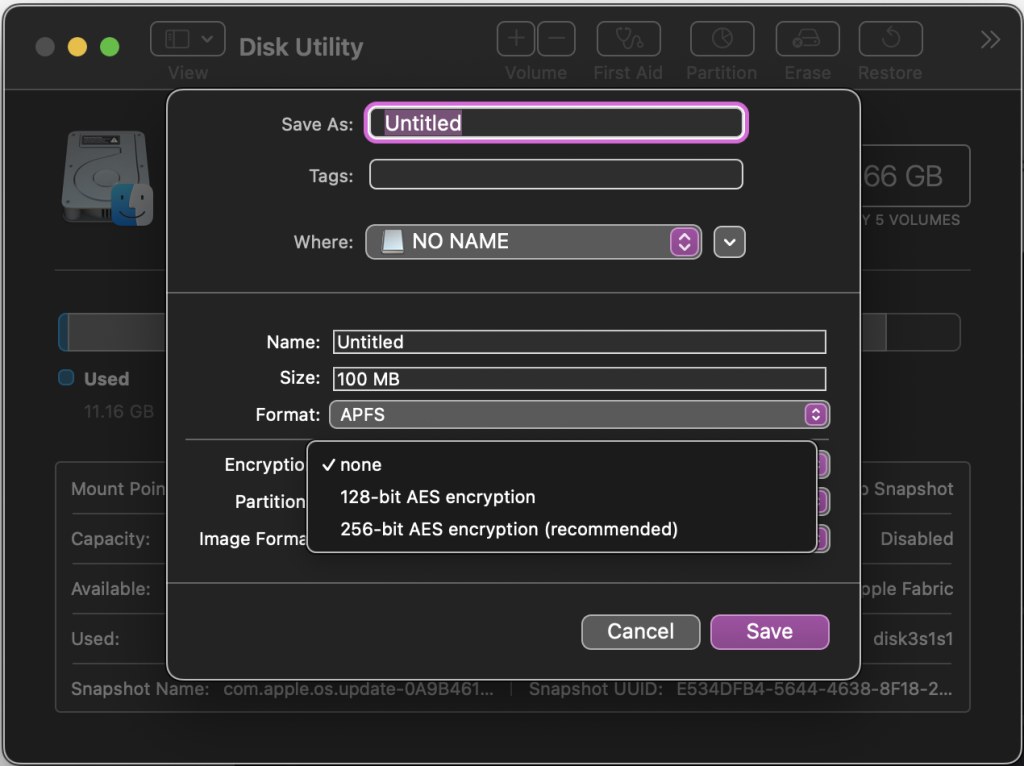Screen dimensions: 1024x766
Task: Choose 256-bit AES encryption (recommended)
Action: click(508, 529)
